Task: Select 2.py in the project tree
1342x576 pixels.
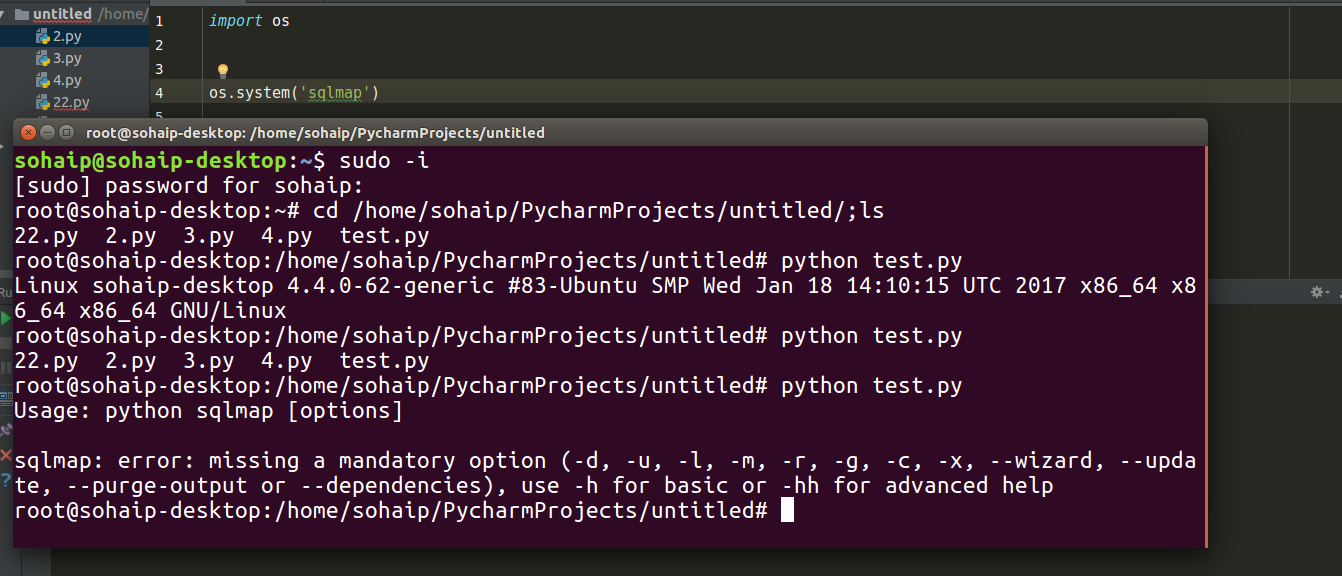Action: pyautogui.click(x=67, y=37)
